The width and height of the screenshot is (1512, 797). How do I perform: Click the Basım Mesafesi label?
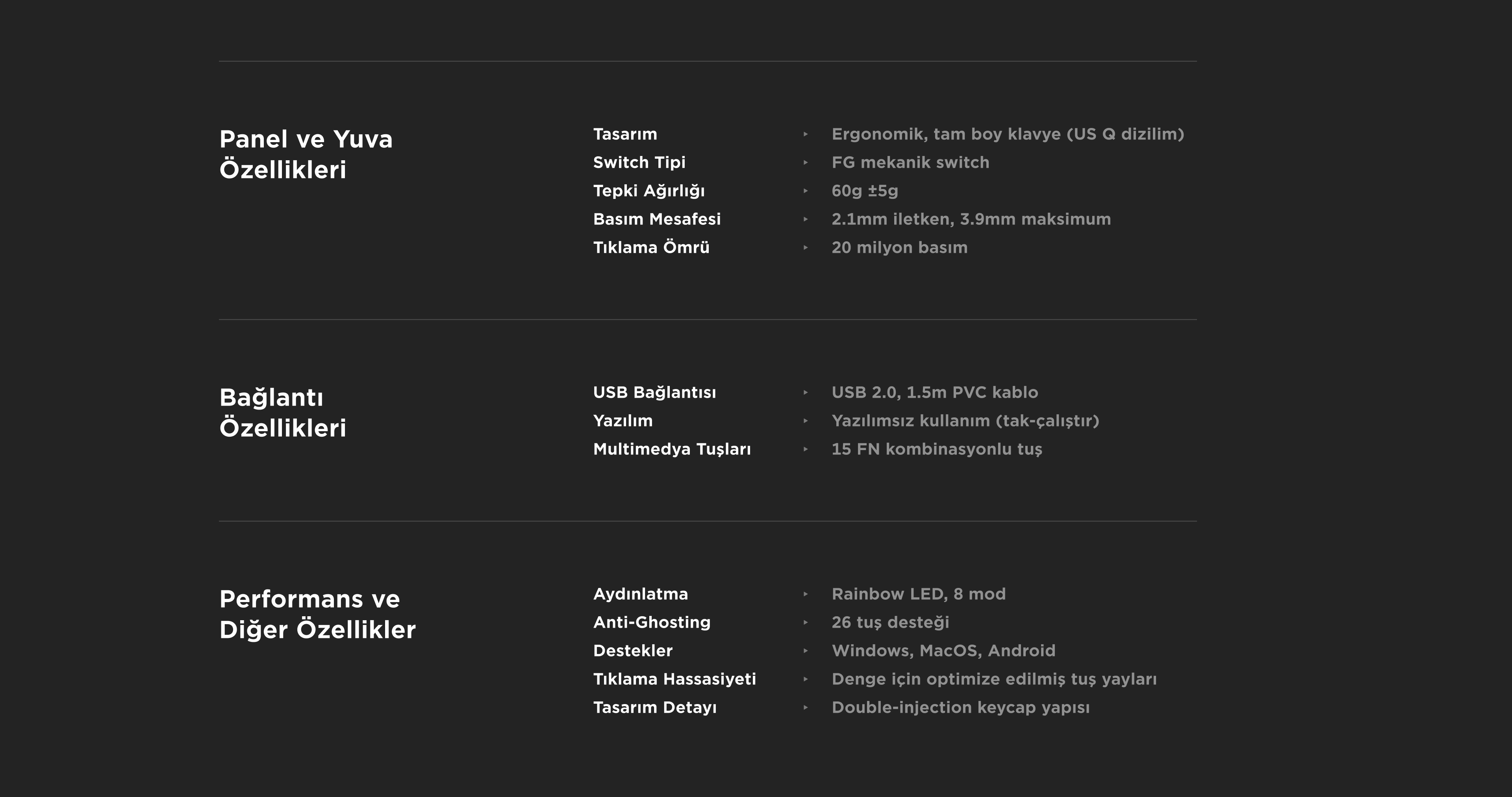tap(656, 219)
